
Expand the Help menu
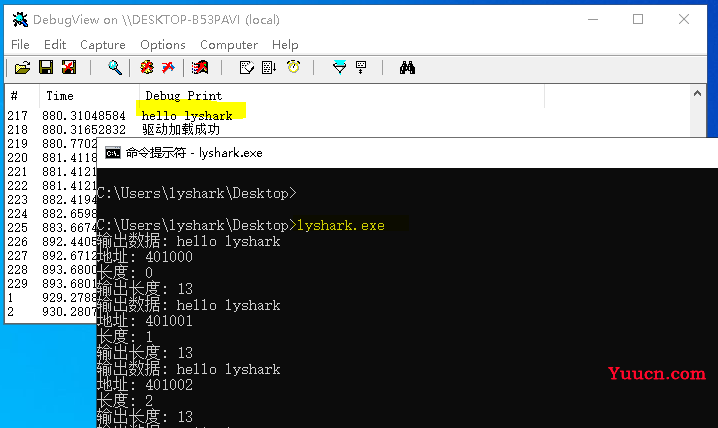[x=285, y=44]
